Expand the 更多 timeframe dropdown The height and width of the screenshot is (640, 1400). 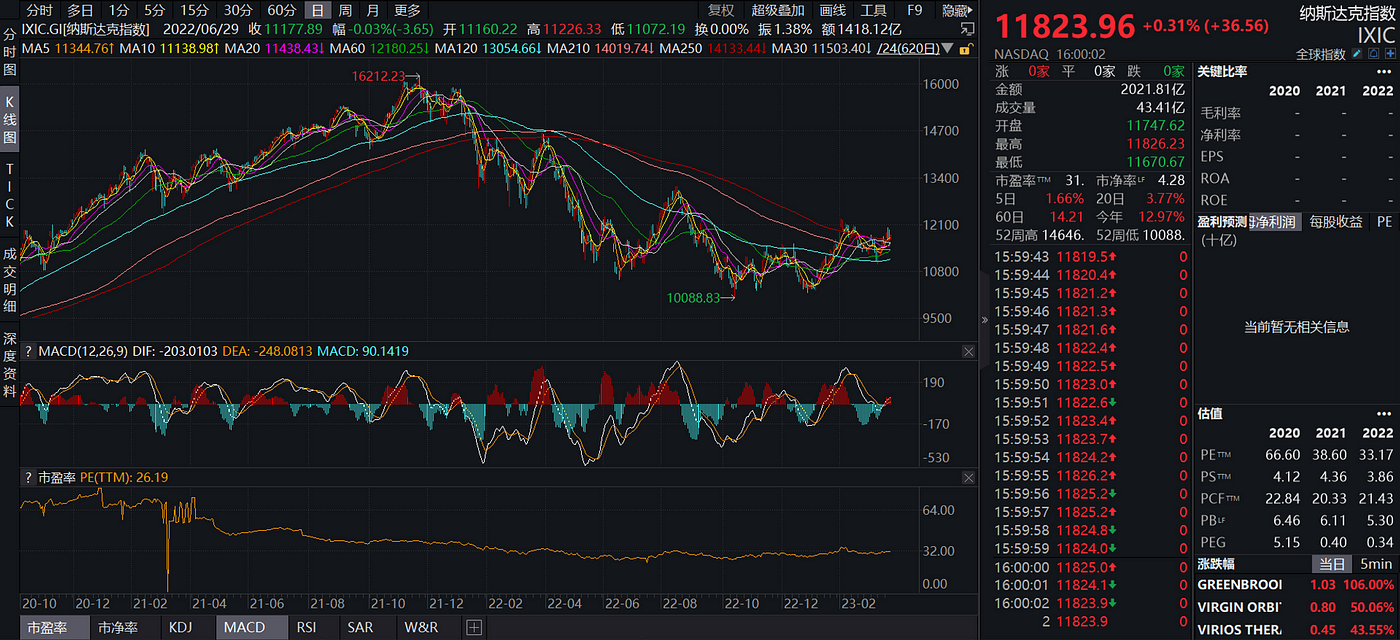click(408, 10)
